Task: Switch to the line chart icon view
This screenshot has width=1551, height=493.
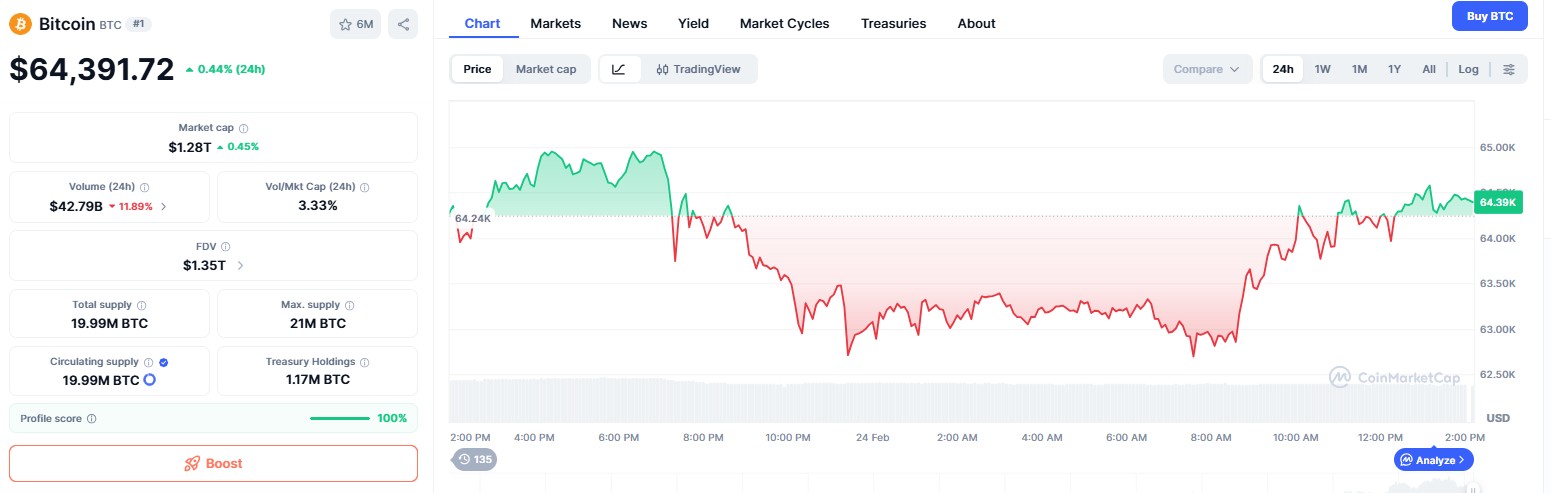Action: pyautogui.click(x=619, y=69)
